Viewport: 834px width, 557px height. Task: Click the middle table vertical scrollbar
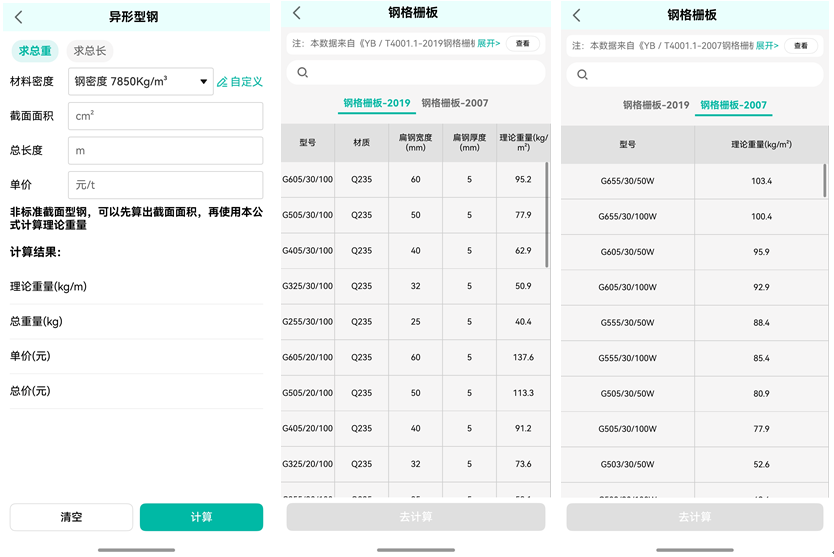547,215
